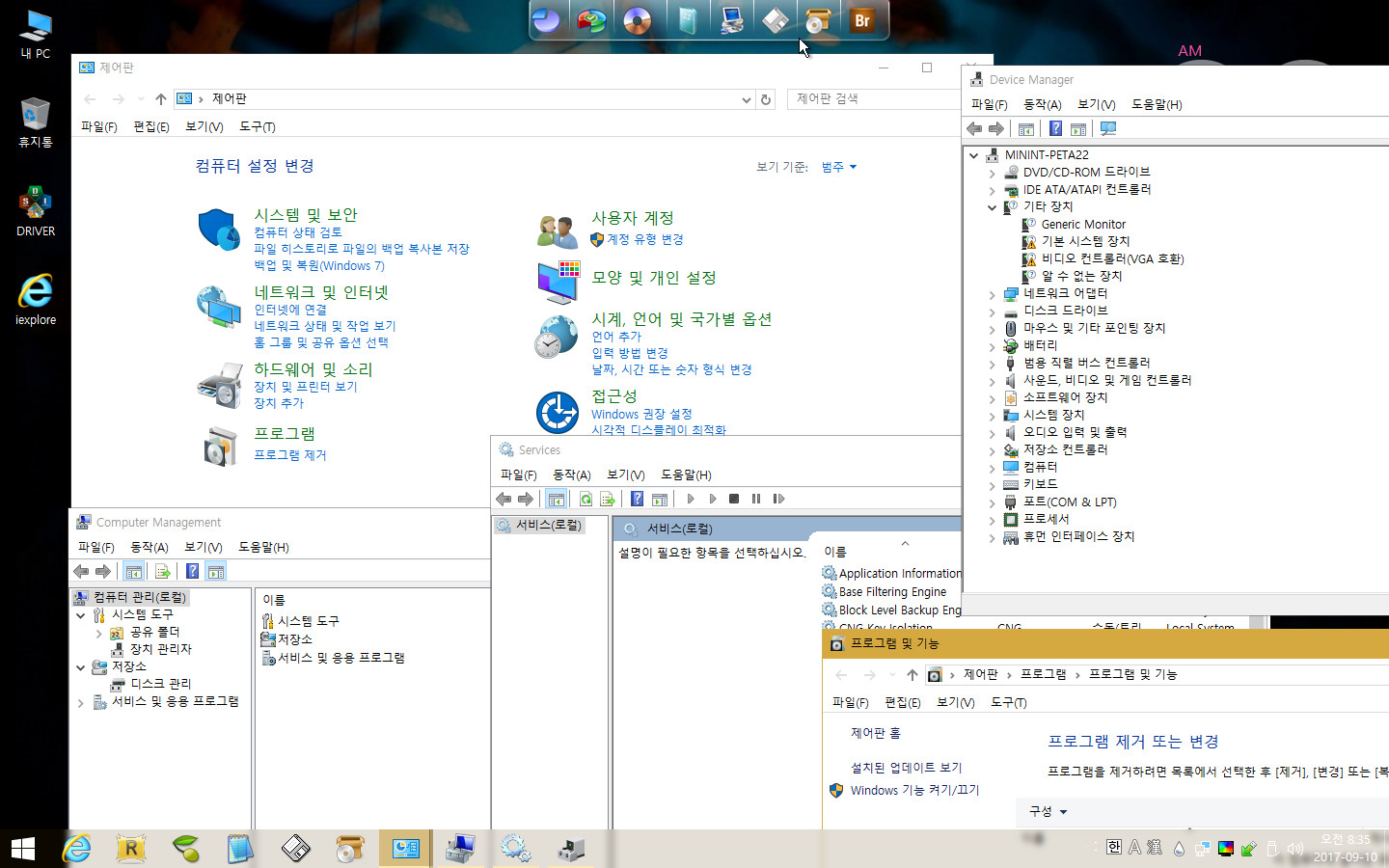
Task: Open the Adobe Bridge icon in top dock
Action: (861, 20)
